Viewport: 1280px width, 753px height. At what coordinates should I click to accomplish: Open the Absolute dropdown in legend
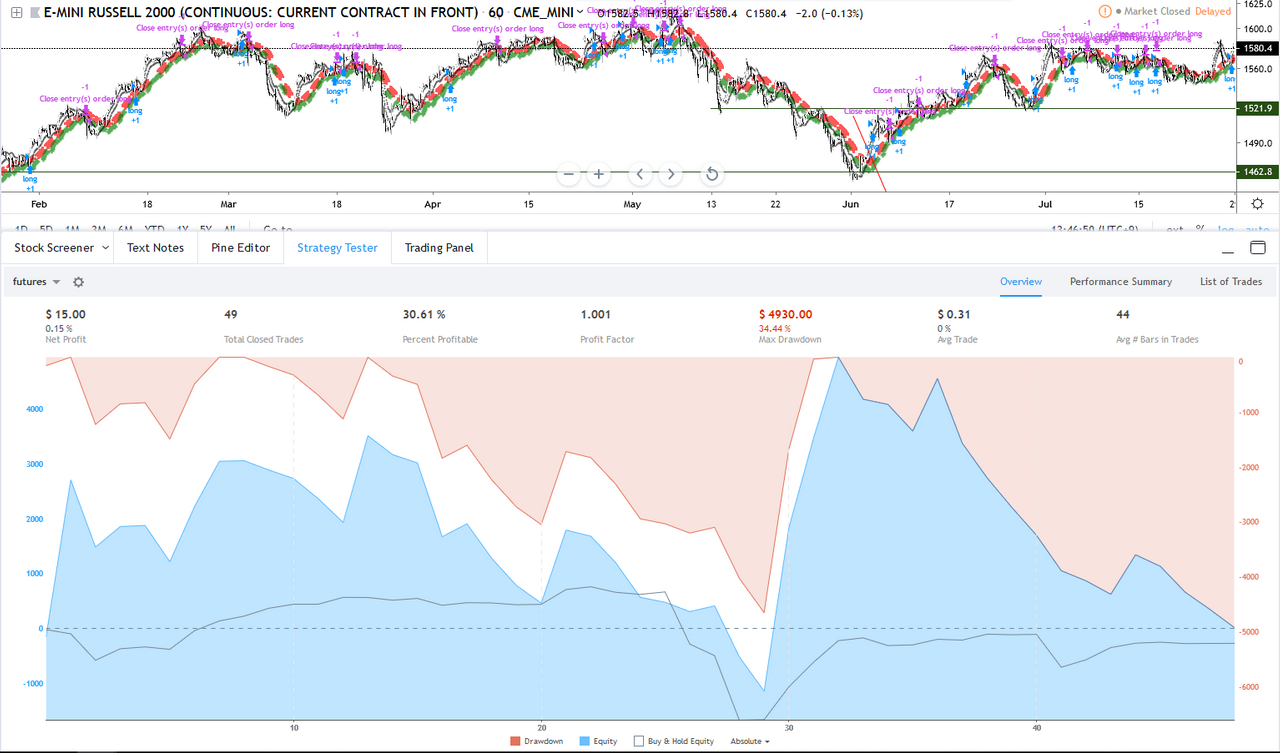[x=750, y=741]
